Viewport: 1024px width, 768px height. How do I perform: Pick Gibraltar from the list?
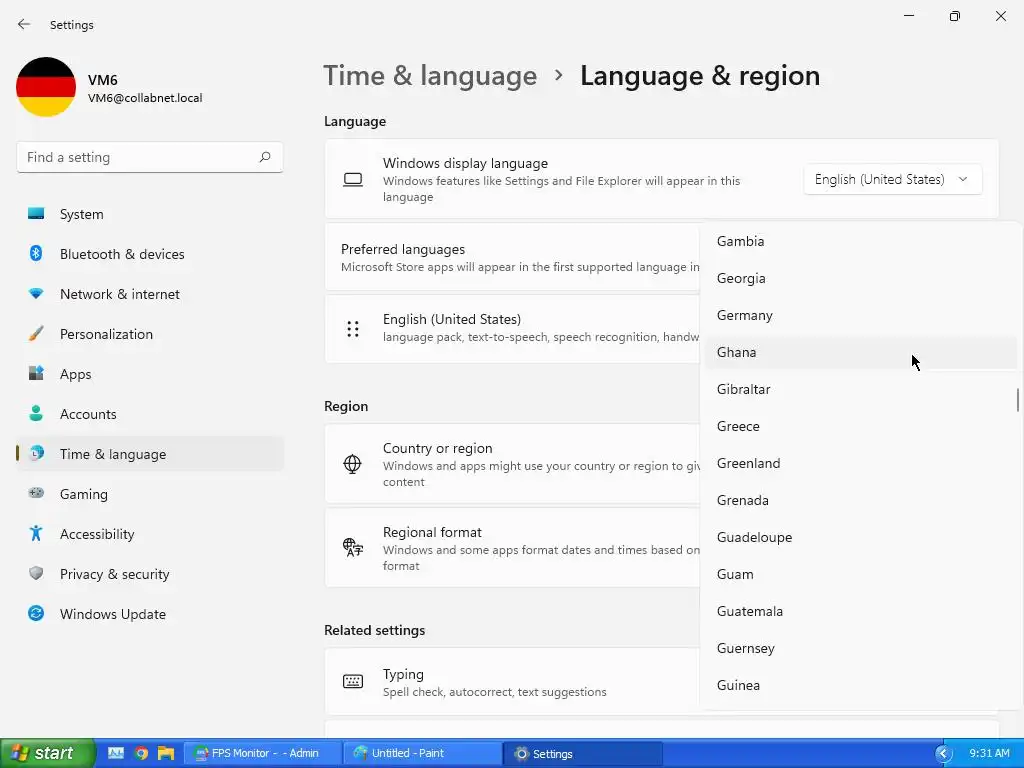coord(861,389)
